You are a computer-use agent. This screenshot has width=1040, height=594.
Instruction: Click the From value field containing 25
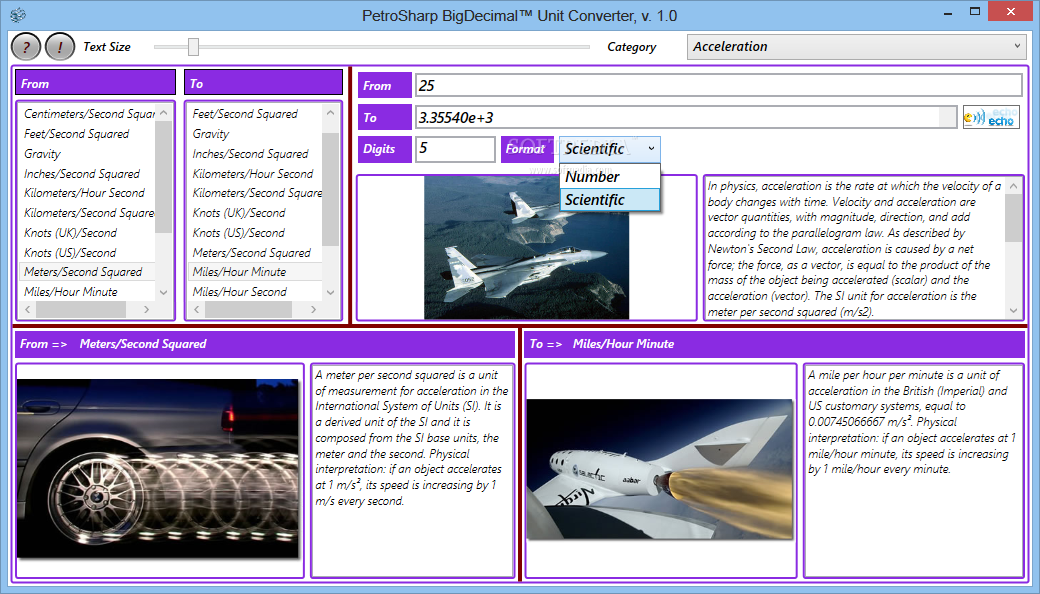point(718,86)
